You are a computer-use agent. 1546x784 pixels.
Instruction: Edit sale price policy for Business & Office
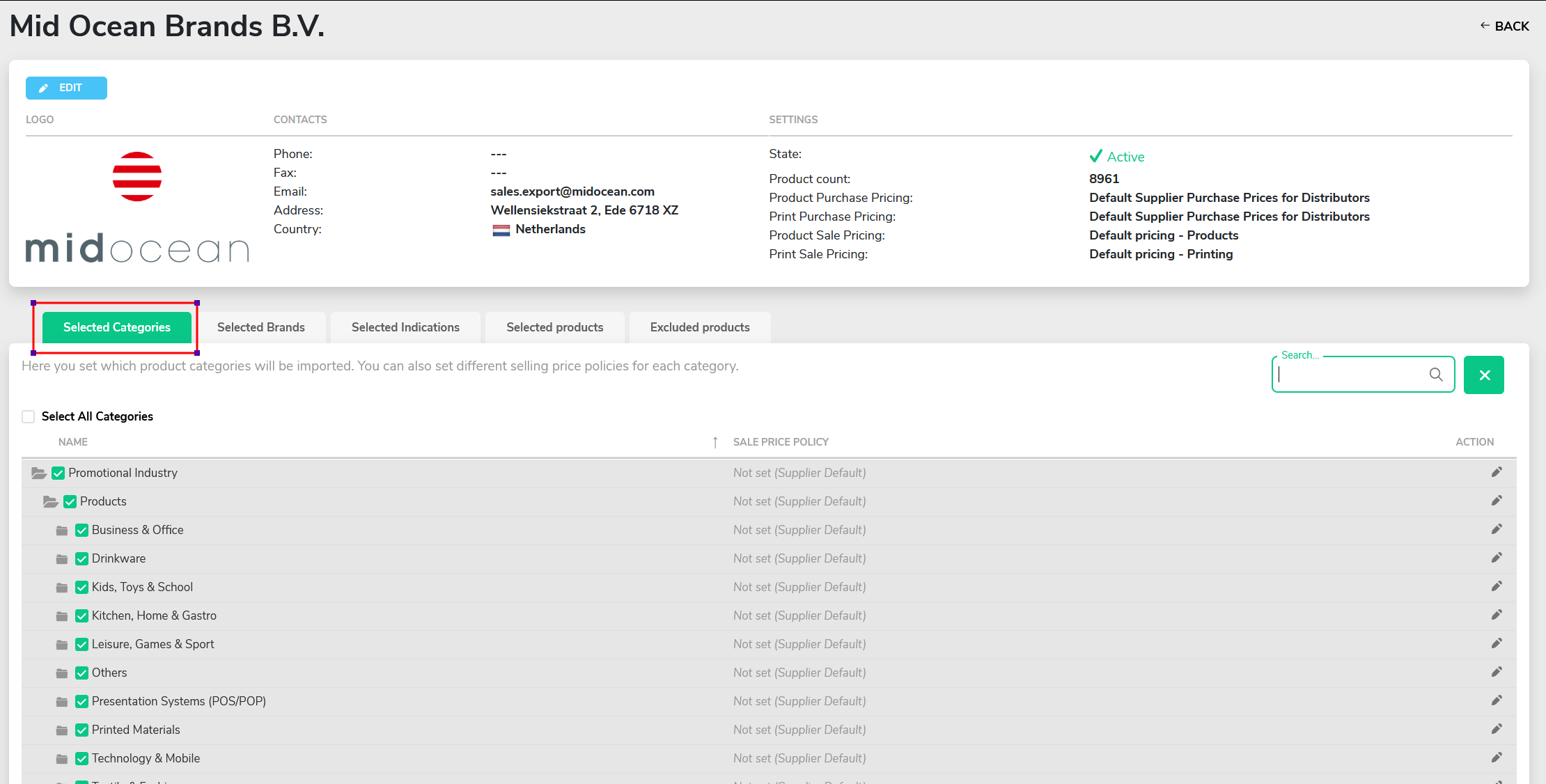click(x=1497, y=529)
